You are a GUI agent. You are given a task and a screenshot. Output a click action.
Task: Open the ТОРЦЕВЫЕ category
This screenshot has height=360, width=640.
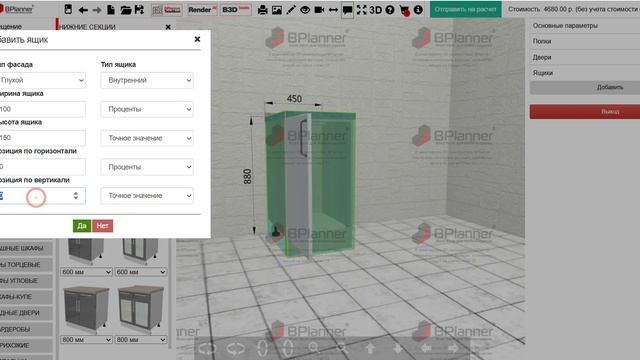pos(26,264)
